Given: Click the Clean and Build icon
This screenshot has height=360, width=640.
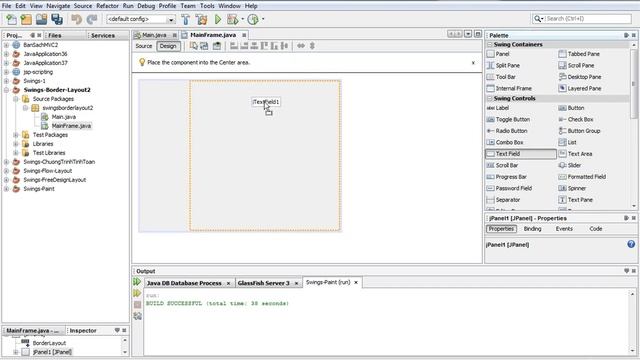Looking at the screenshot, I should pyautogui.click(x=201, y=19).
